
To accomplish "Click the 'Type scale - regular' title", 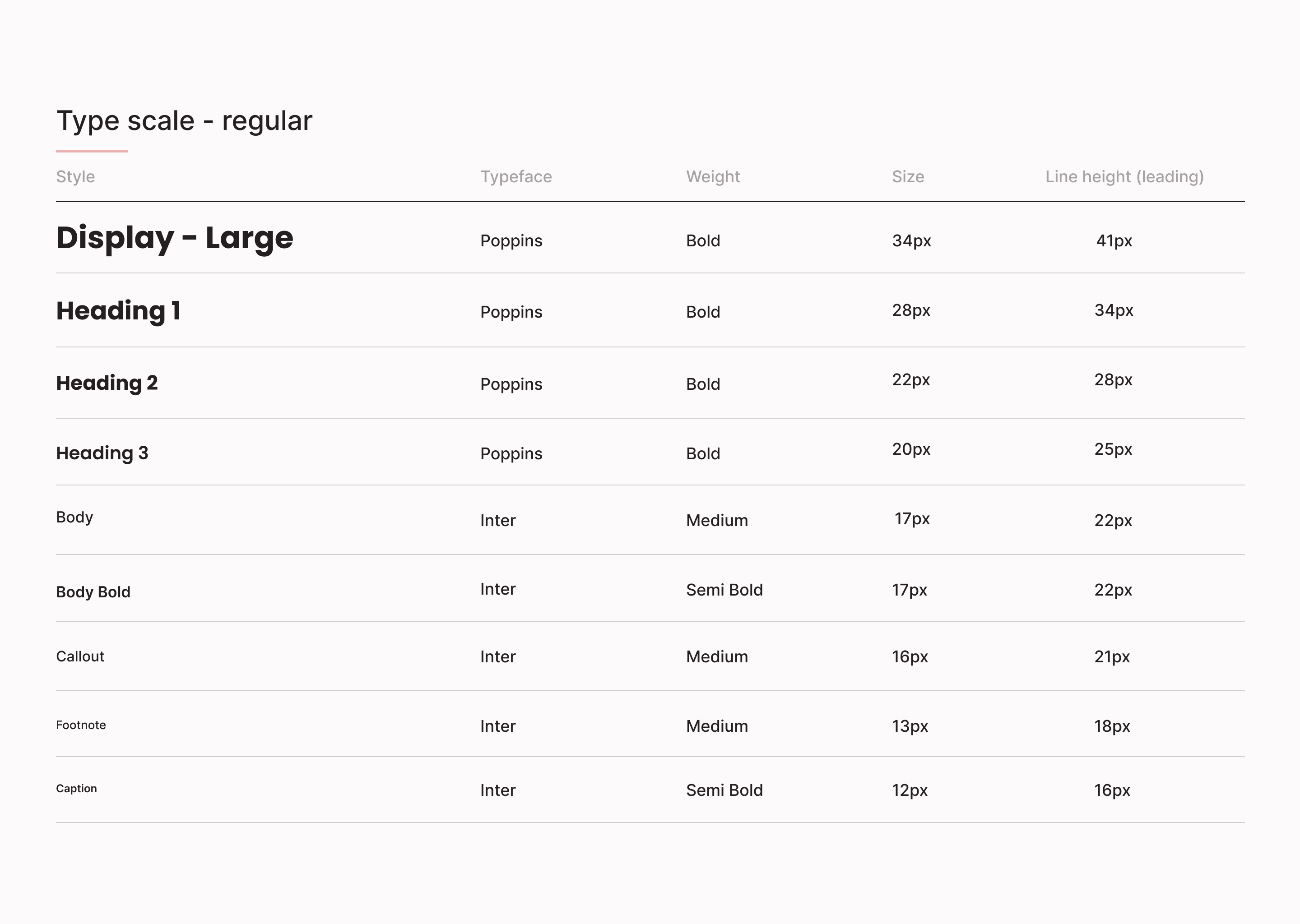I will (185, 121).
